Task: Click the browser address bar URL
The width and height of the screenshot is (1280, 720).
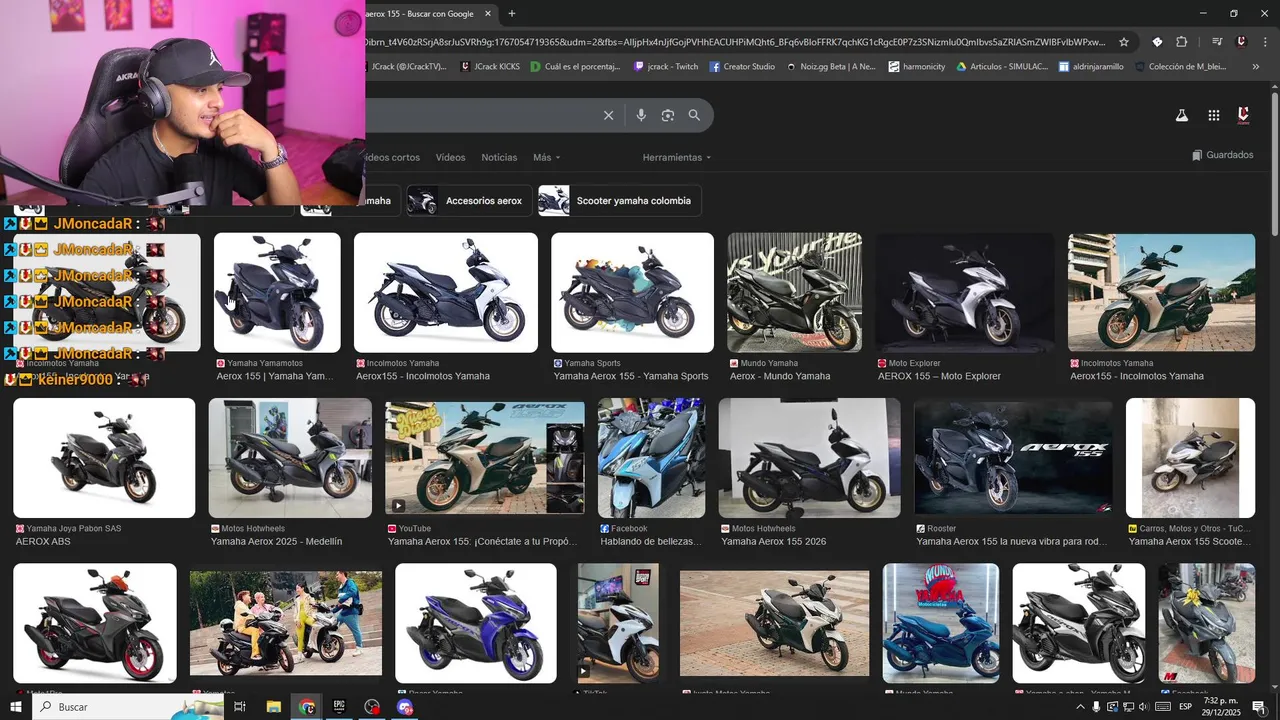Action: (735, 42)
